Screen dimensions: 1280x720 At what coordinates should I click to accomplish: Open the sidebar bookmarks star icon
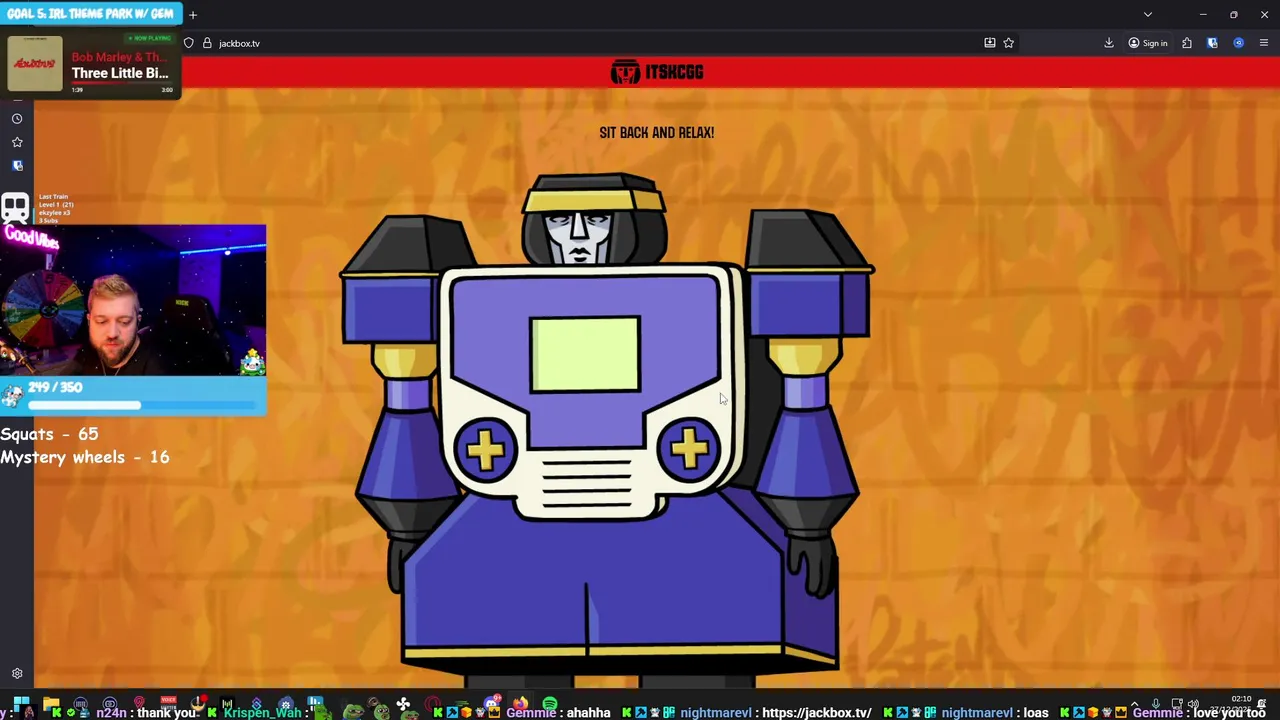pyautogui.click(x=17, y=142)
